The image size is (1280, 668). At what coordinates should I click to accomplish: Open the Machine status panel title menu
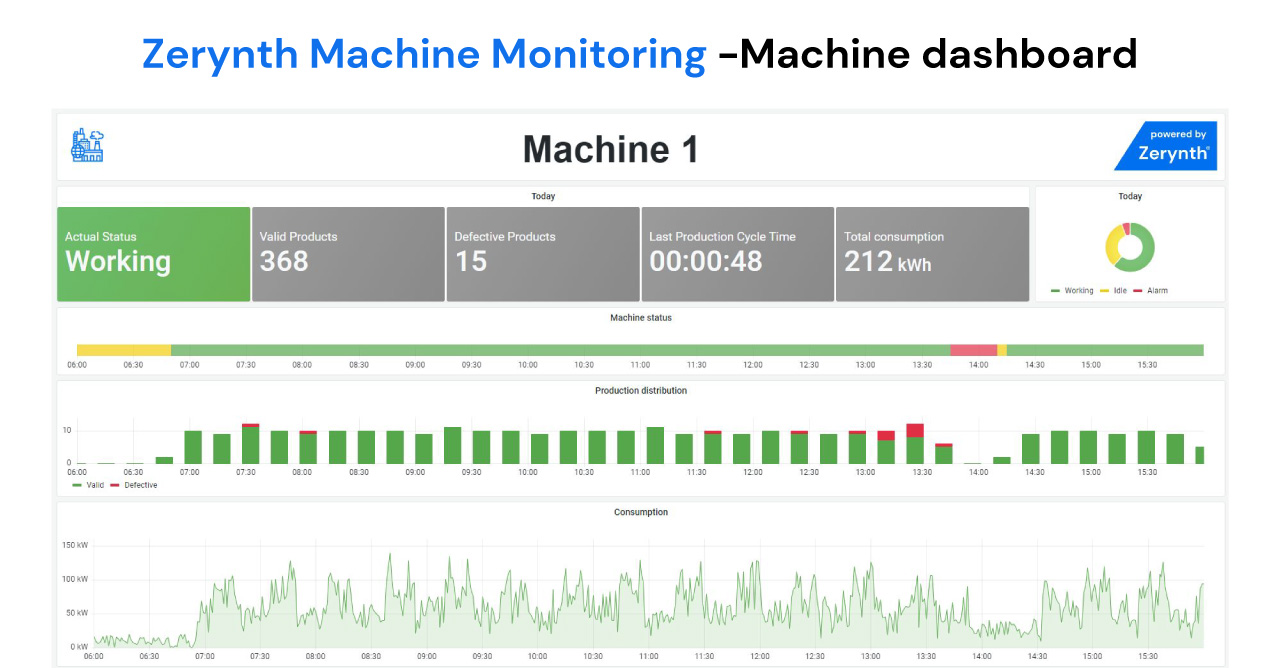click(x=641, y=318)
